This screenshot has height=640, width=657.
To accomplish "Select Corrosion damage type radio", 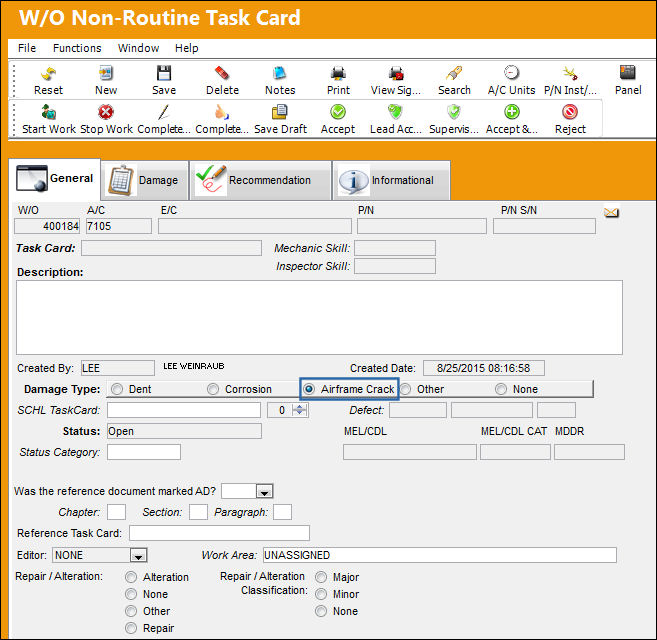I will [213, 389].
